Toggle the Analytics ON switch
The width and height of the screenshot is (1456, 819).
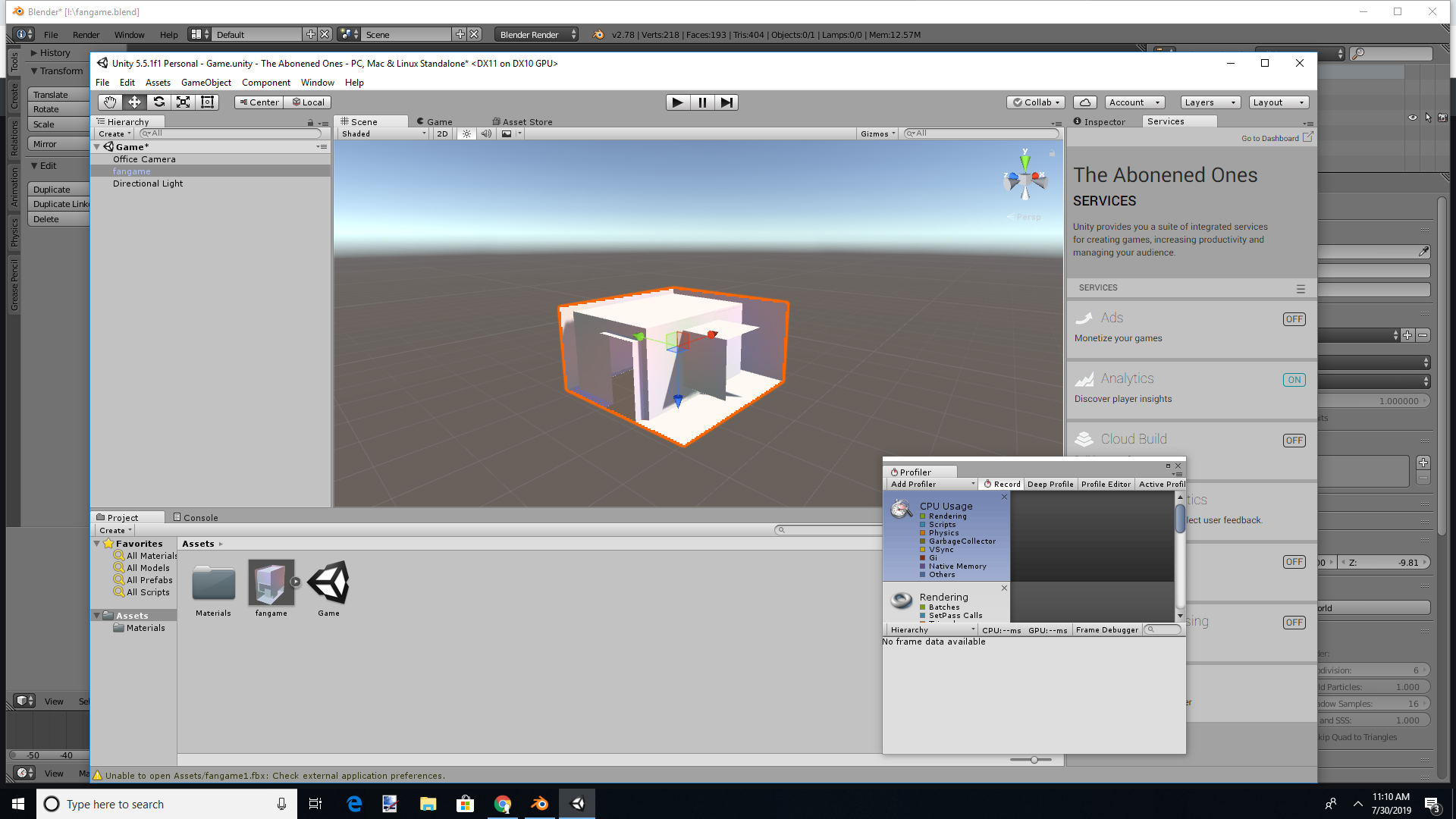coord(1294,380)
